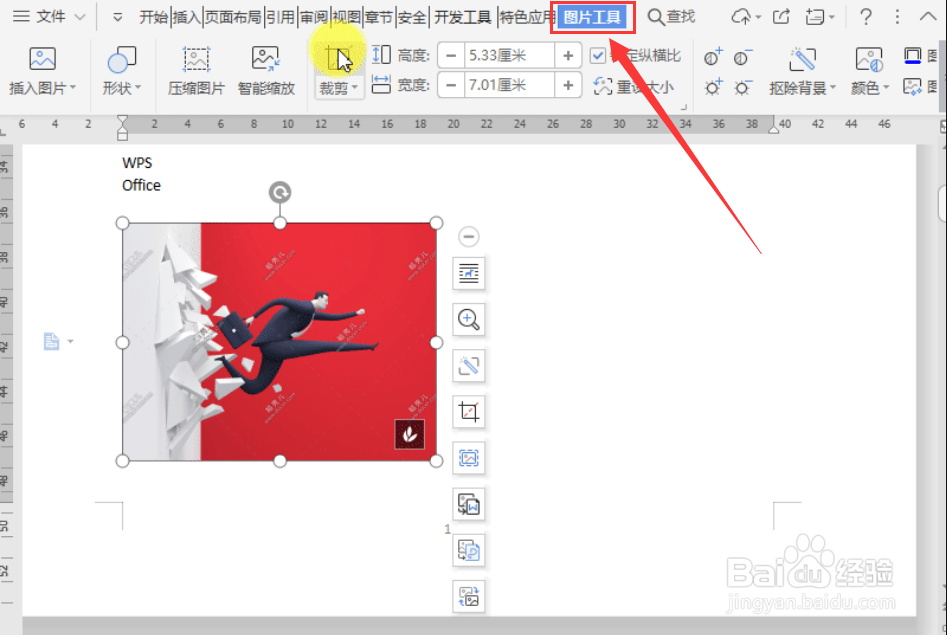Click the increase brightness icon

[x=713, y=88]
